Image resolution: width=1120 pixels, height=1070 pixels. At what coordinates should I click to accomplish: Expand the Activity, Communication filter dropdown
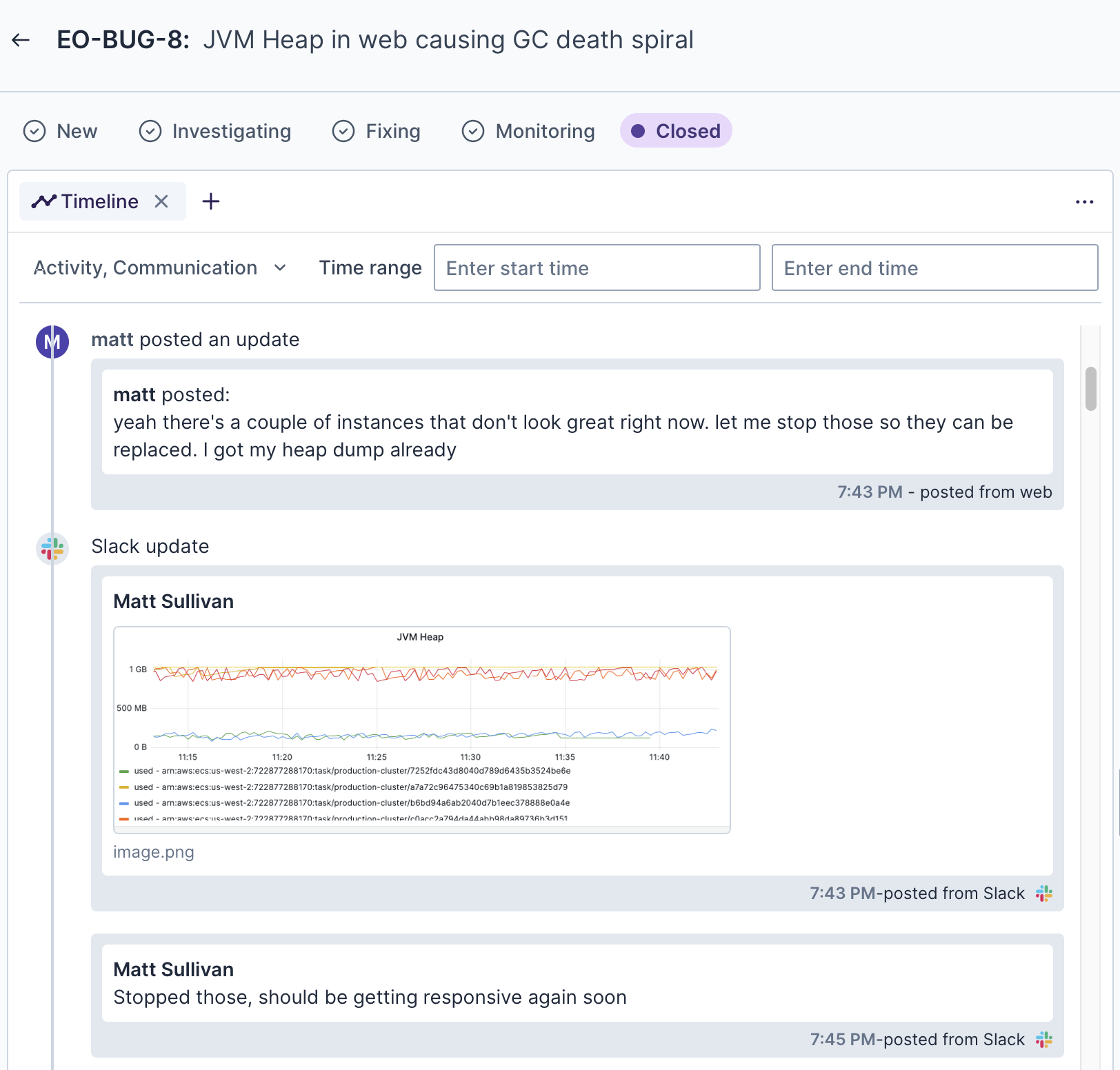point(160,267)
